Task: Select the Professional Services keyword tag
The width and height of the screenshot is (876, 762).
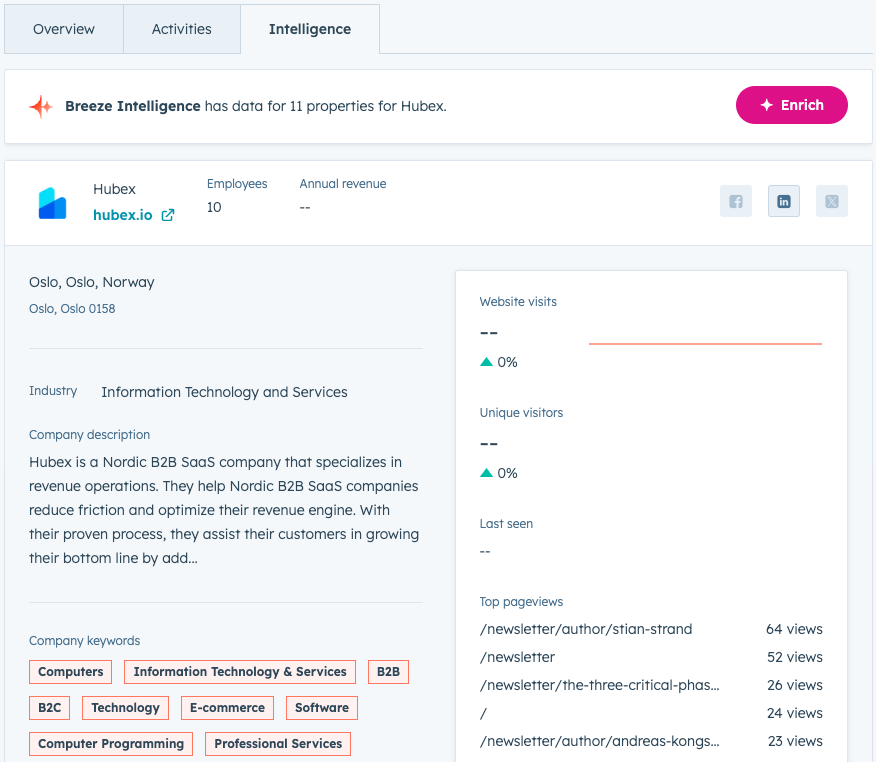Action: pos(277,744)
